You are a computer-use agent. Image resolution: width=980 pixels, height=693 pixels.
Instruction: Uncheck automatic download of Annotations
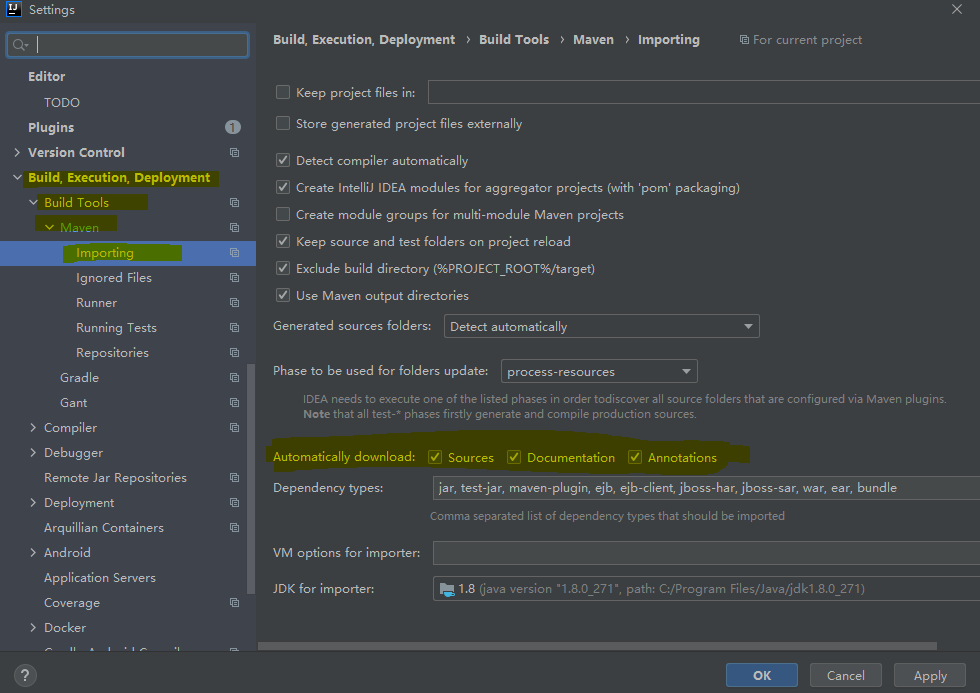pyautogui.click(x=635, y=457)
